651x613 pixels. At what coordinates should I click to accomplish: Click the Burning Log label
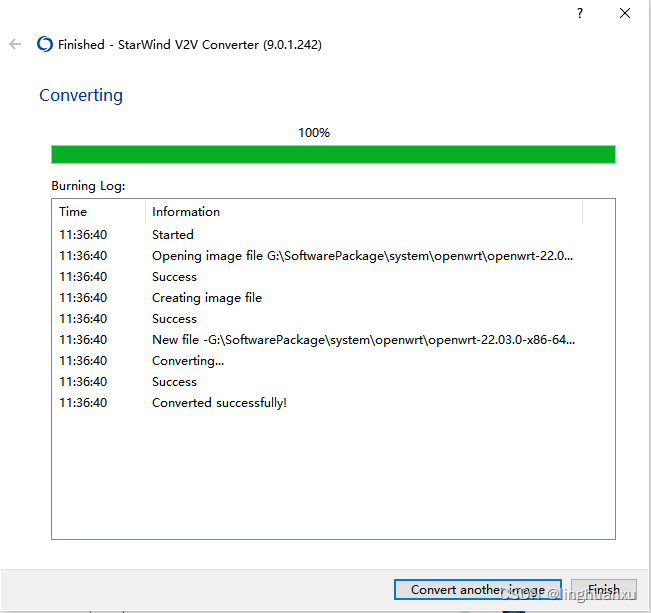[x=88, y=186]
